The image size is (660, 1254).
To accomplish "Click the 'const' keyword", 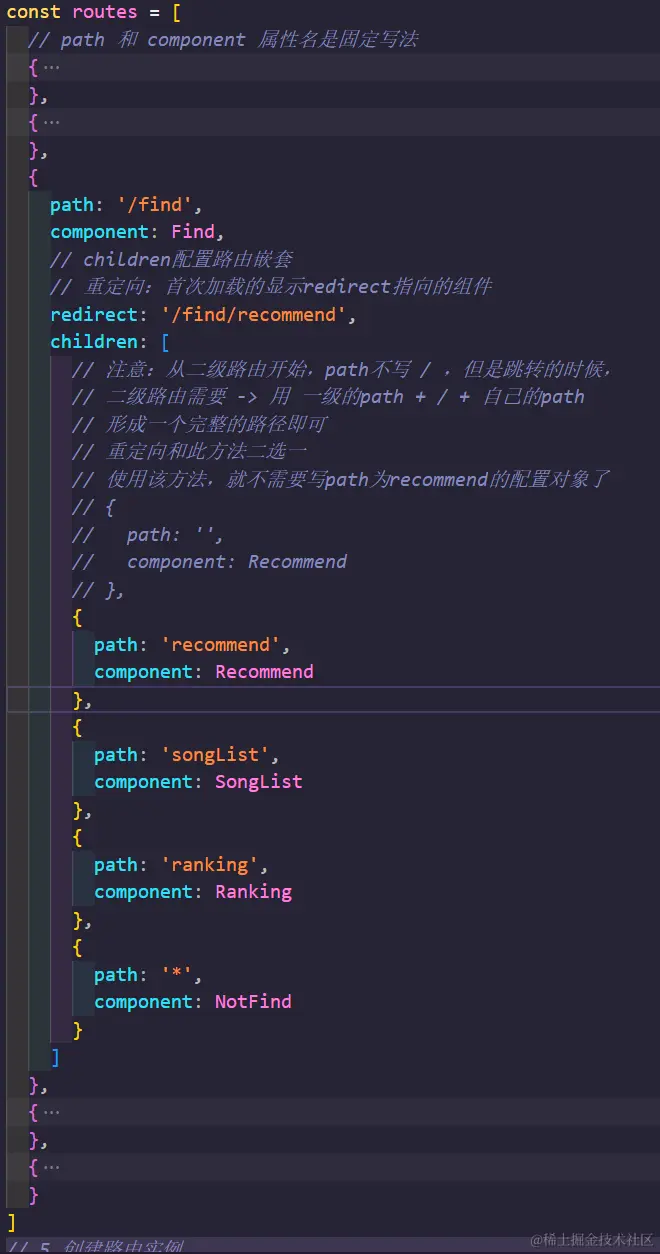I will click(x=34, y=13).
